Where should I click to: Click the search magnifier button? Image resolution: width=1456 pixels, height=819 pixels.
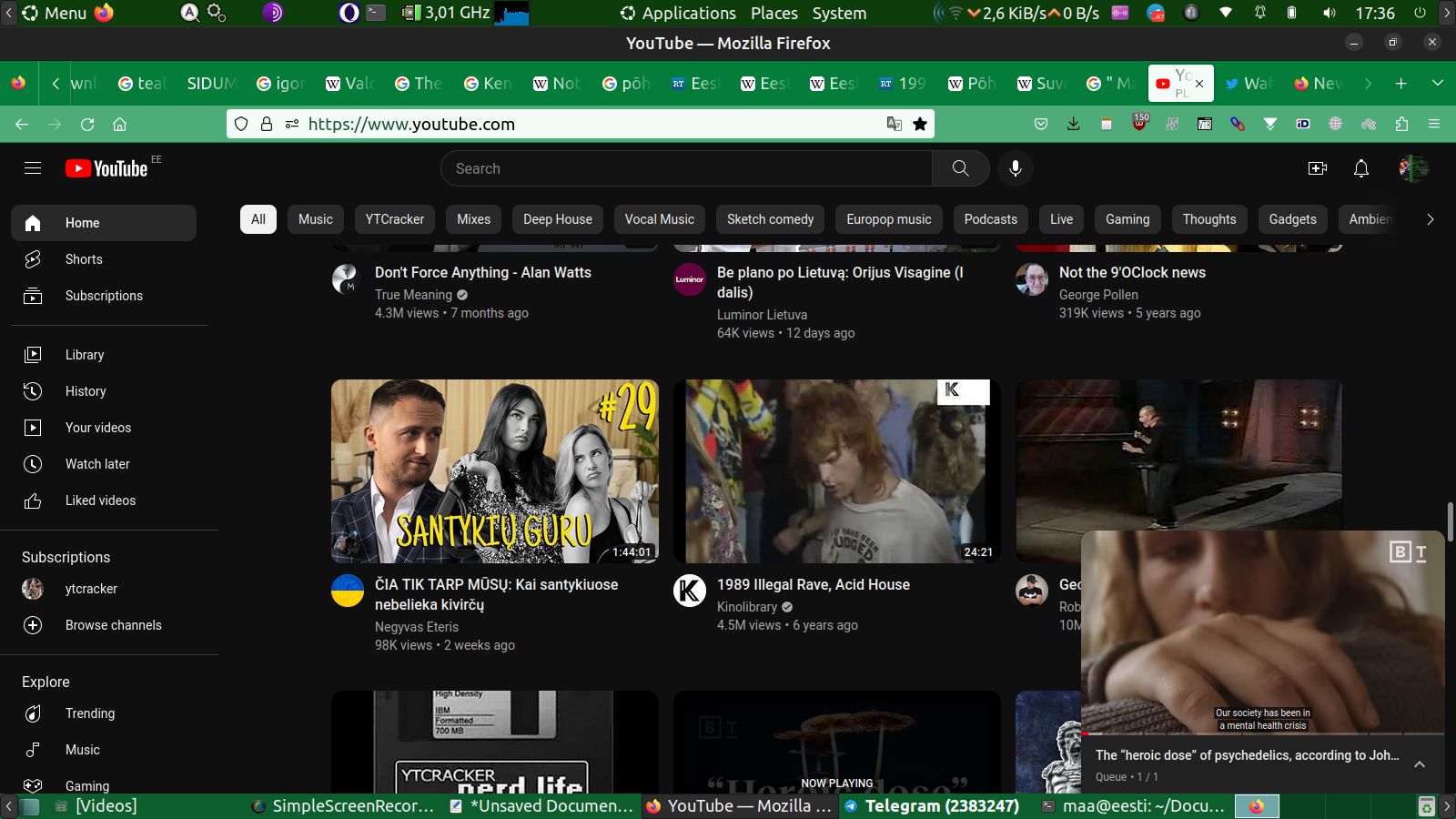tap(960, 168)
